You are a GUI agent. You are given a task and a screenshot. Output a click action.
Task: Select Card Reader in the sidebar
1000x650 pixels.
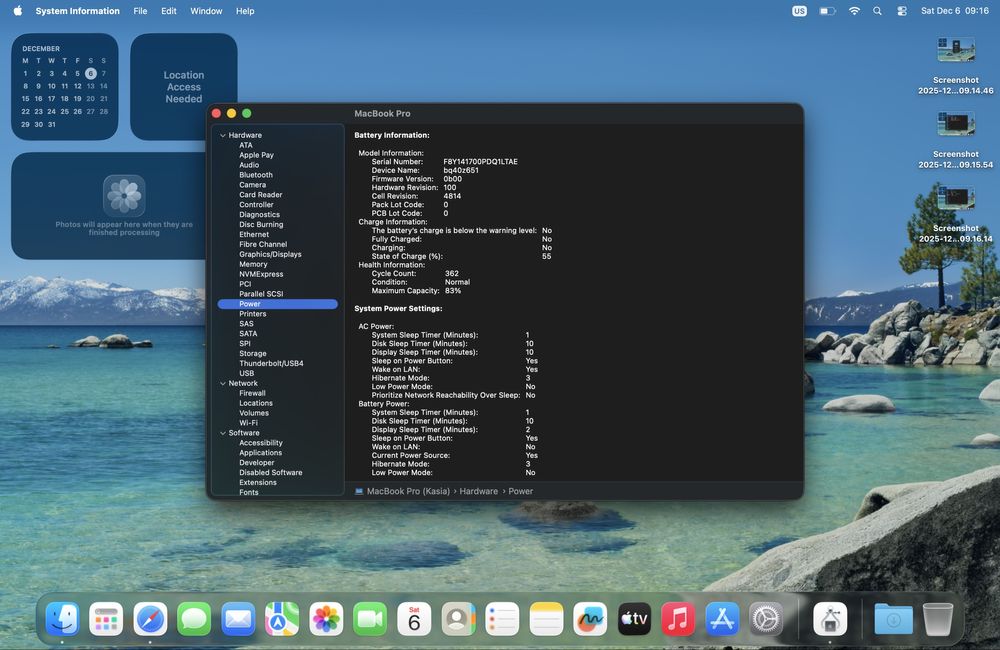260,195
